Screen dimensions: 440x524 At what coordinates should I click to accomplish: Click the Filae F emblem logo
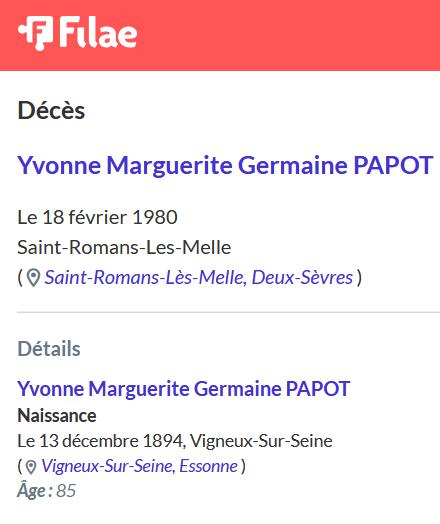point(36,33)
